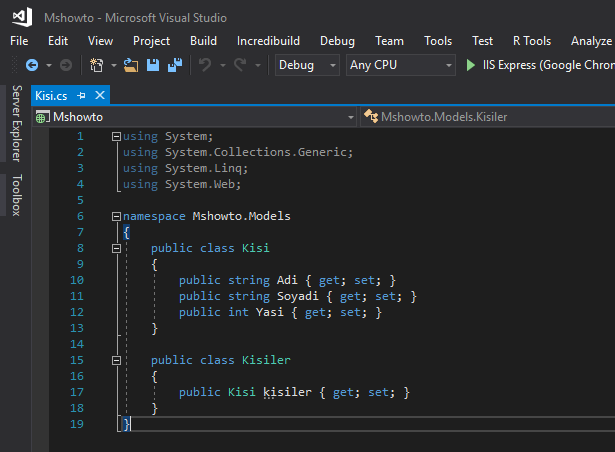Collapse the namespace Mshowto.Models block

(x=116, y=217)
